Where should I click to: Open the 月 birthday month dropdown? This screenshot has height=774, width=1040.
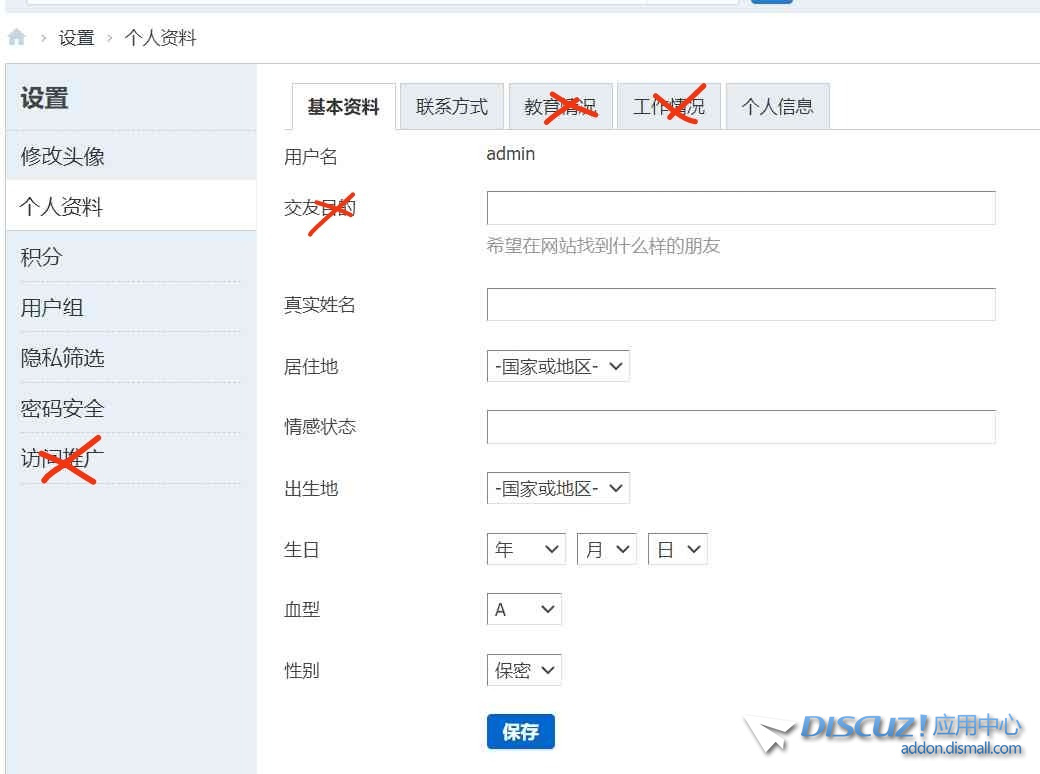click(606, 550)
